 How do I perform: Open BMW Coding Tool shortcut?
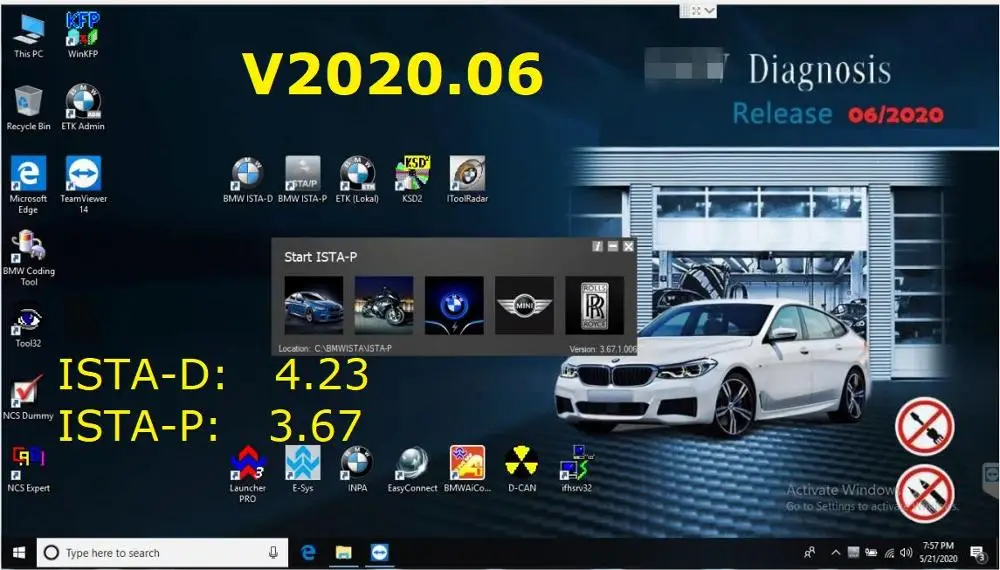29,258
